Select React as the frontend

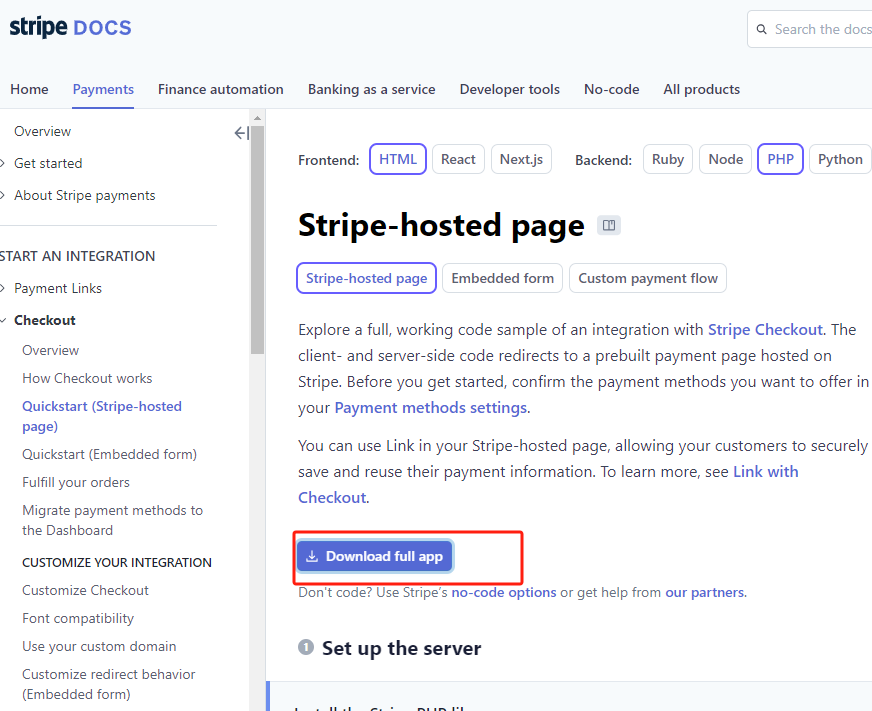point(458,159)
